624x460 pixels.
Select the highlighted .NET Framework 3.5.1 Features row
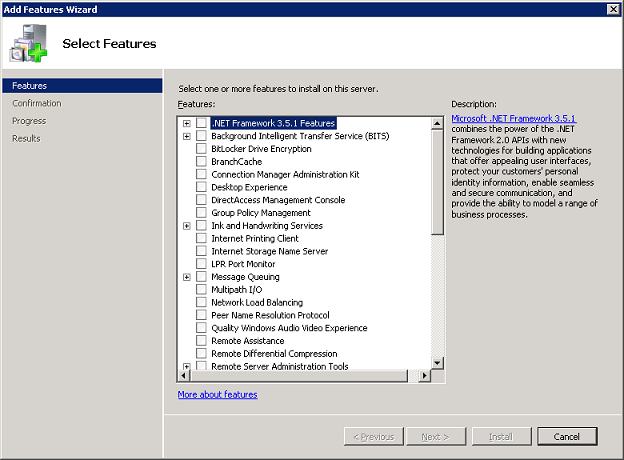(274, 123)
